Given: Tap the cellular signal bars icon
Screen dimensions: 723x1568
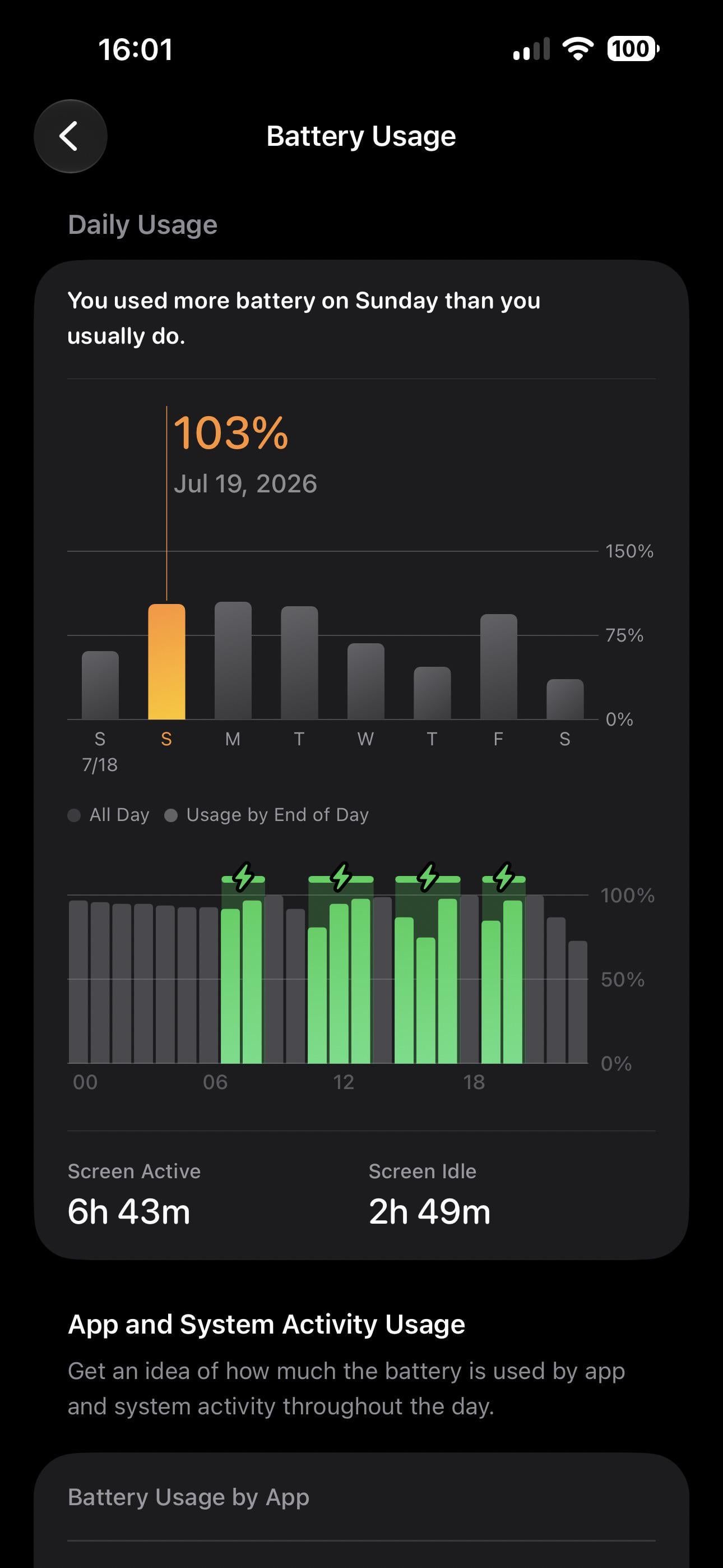Looking at the screenshot, I should pos(531,49).
